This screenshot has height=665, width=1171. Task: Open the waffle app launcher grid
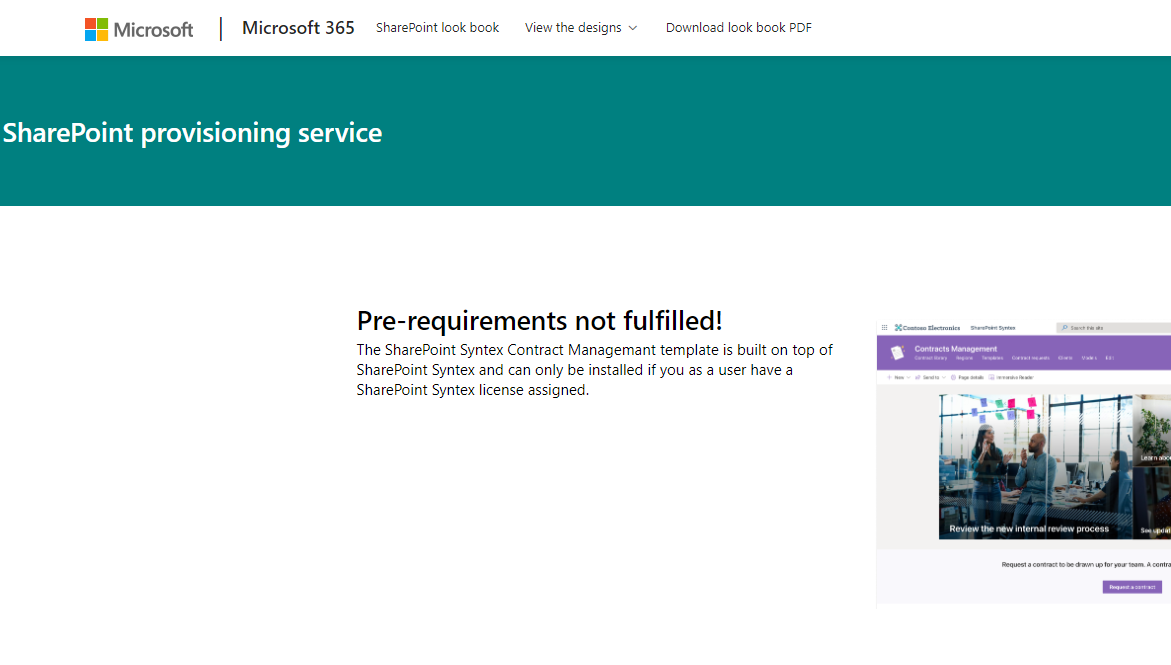[884, 326]
